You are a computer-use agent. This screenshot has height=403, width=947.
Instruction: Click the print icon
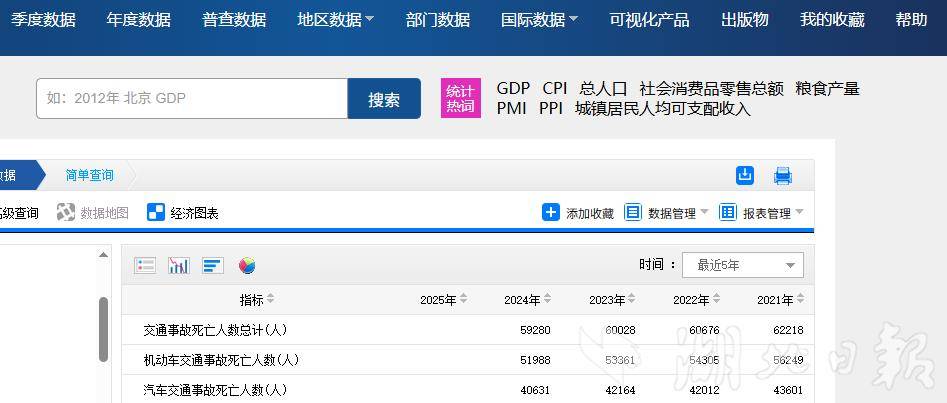tap(783, 176)
